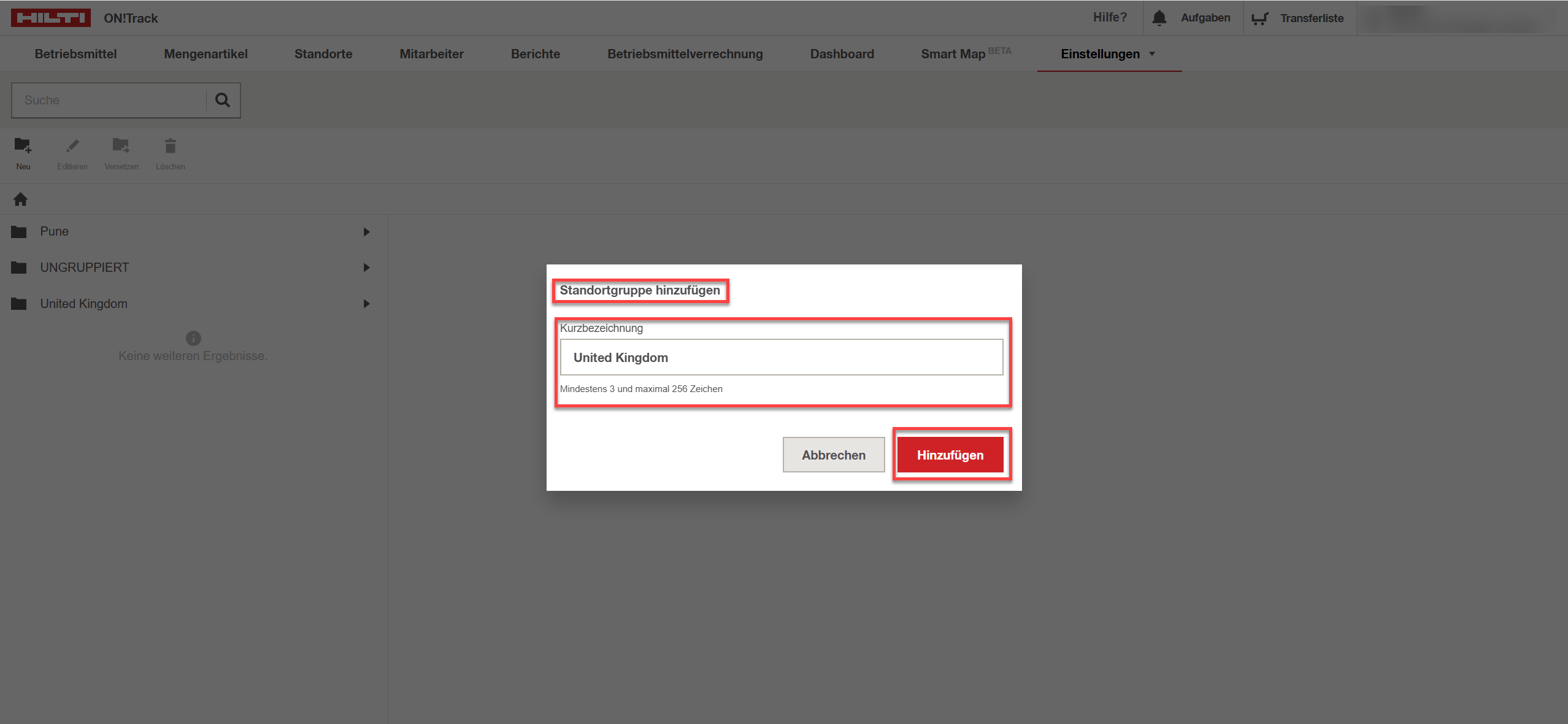Open the Aufgaben bell icon
1568x724 pixels.
1159,18
